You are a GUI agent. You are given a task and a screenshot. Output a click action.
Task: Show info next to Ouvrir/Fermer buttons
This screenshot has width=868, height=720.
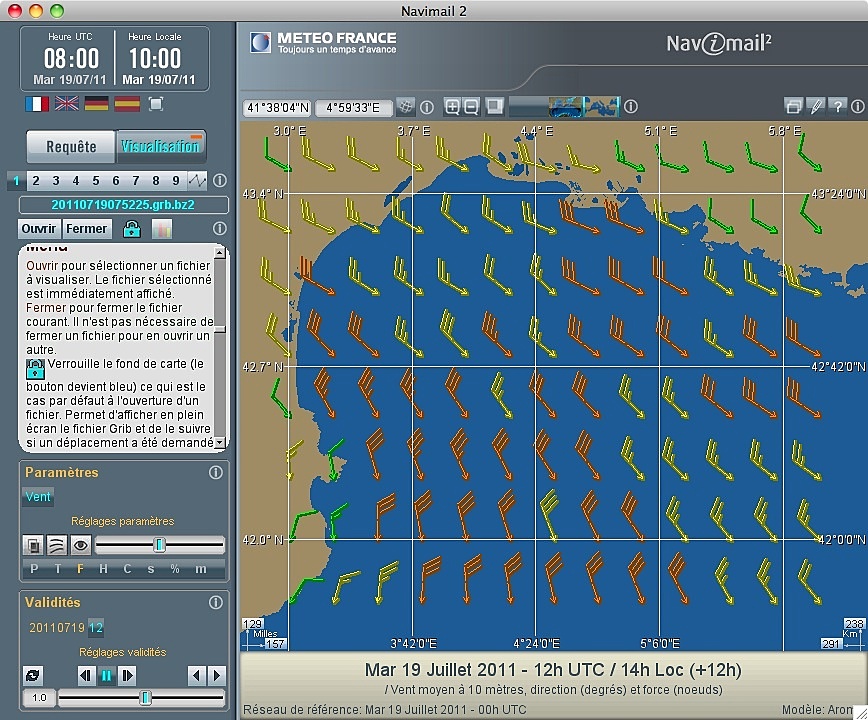click(x=220, y=228)
